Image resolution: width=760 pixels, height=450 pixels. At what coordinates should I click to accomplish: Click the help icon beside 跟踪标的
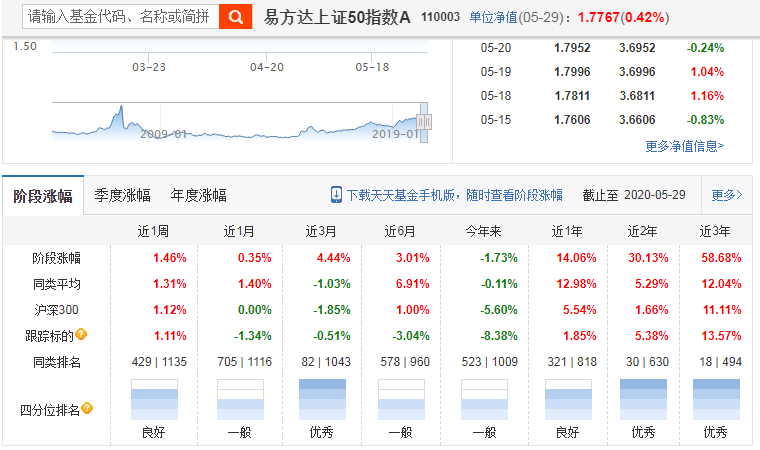click(81, 334)
